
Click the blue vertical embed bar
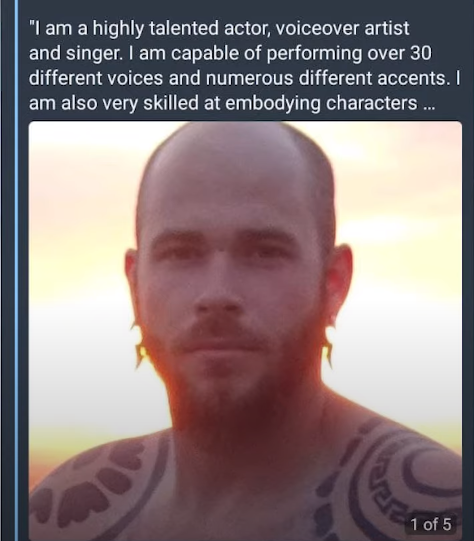point(16,270)
